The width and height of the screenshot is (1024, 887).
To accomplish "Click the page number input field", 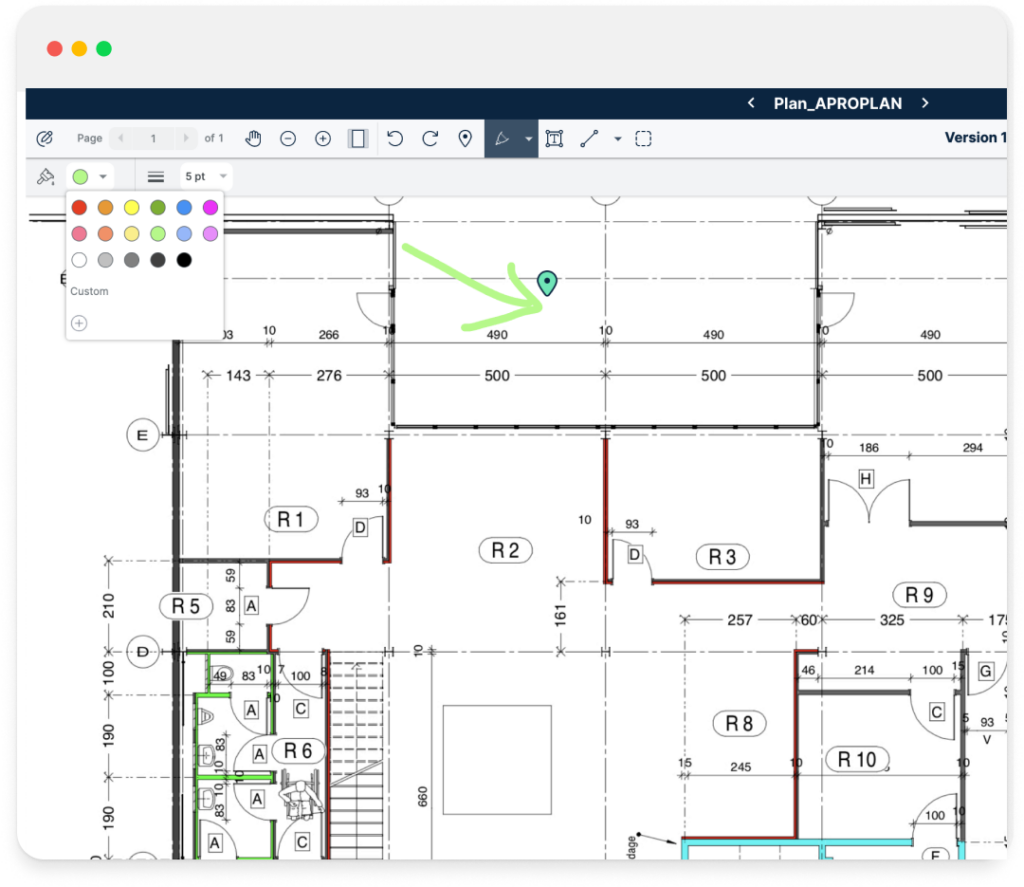I will click(153, 138).
